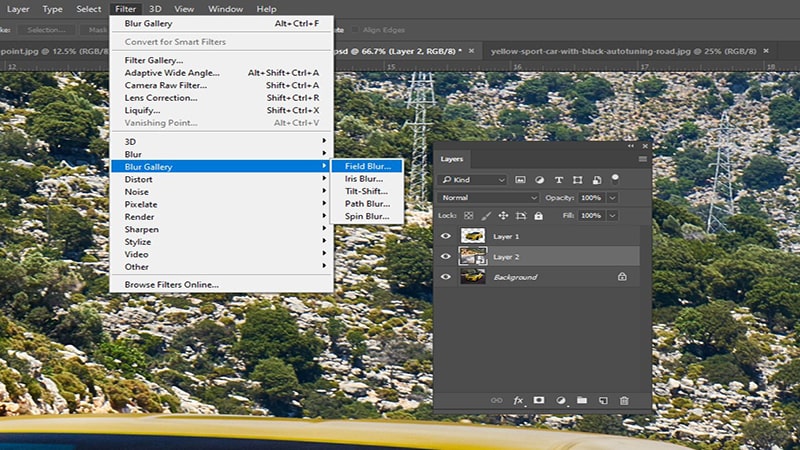Open the Window menu

click(225, 9)
